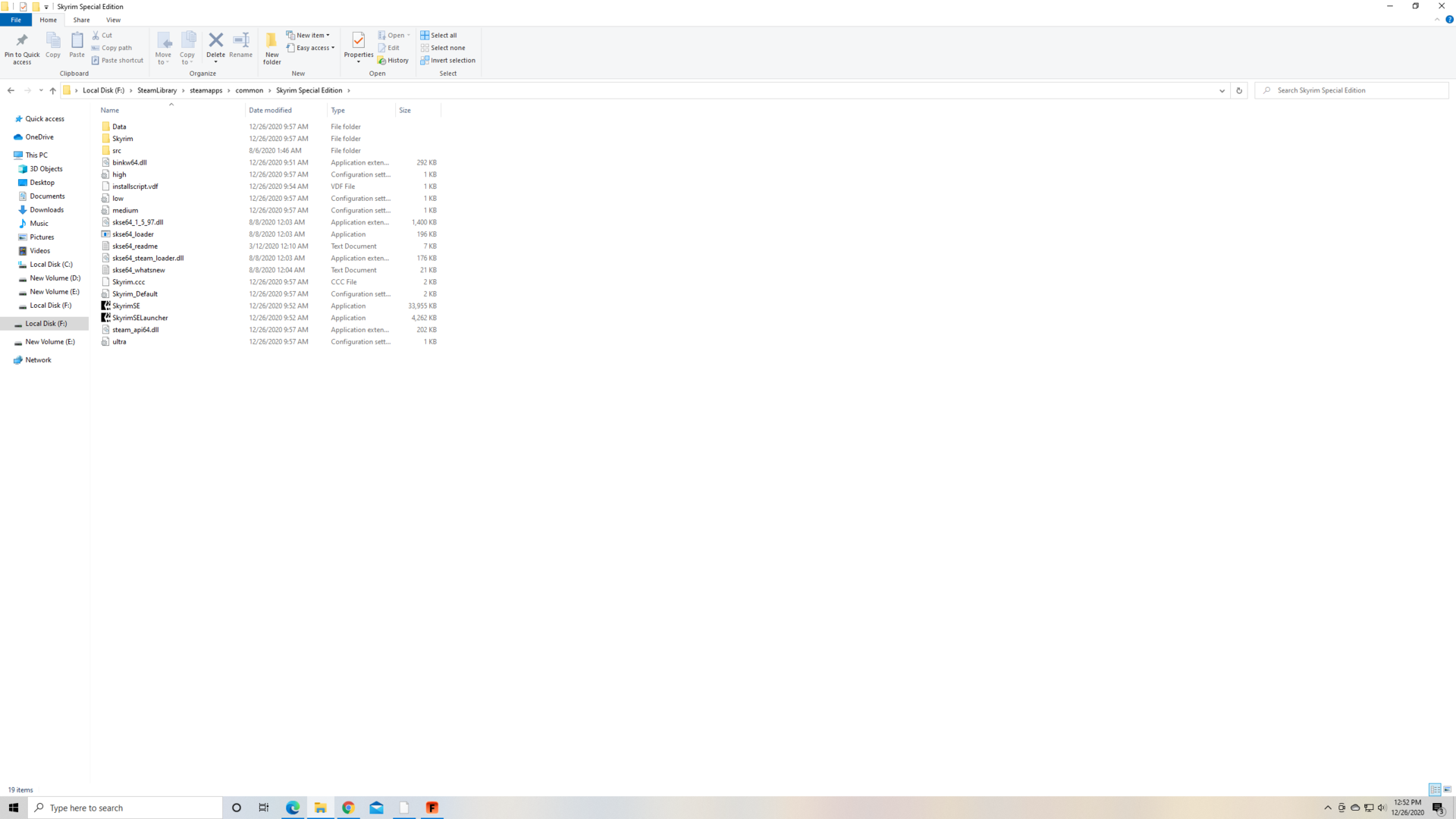Expand the Easy access dropdown
This screenshot has width=1456, height=819.
tap(310, 48)
